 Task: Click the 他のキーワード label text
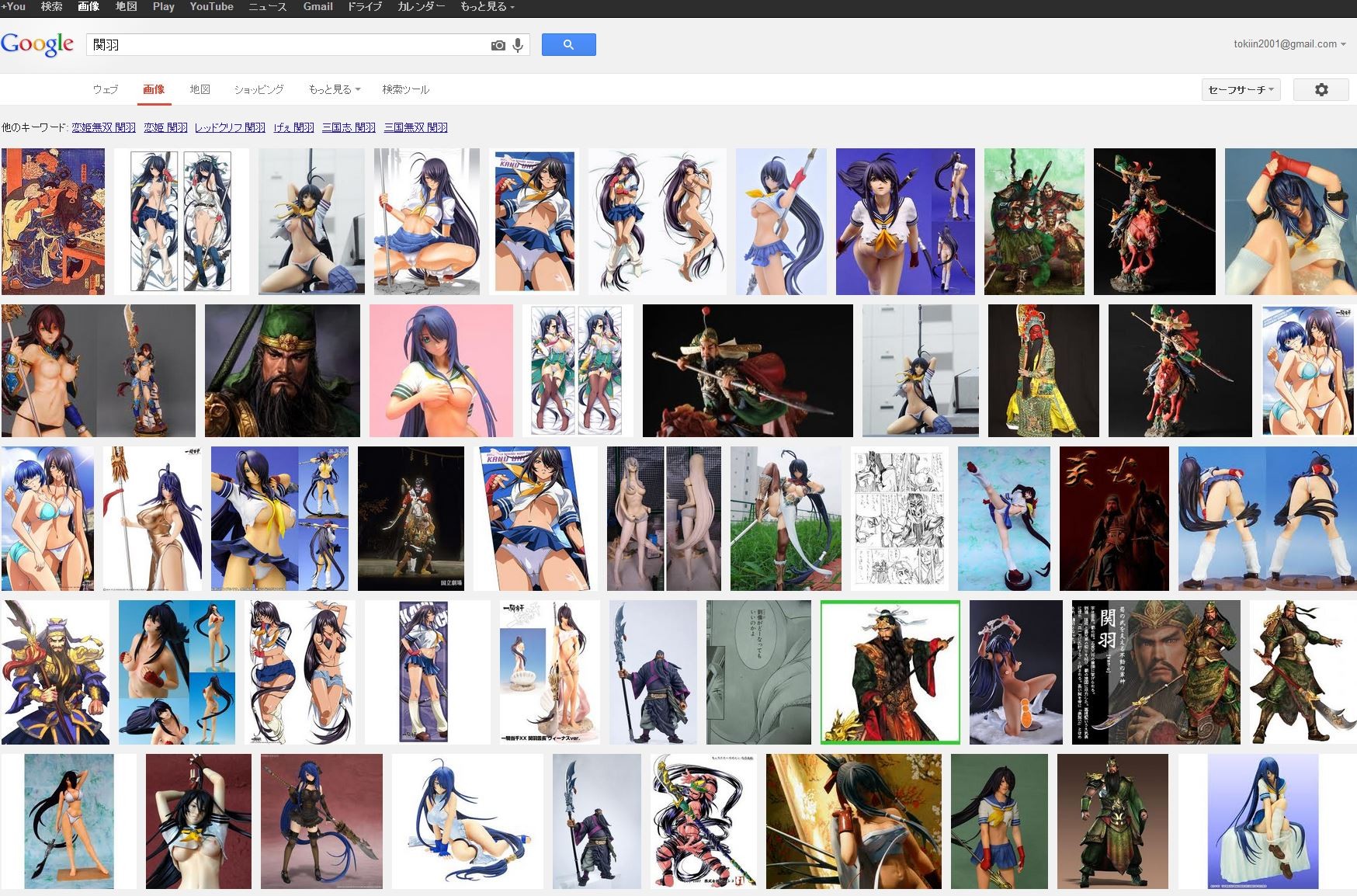tap(34, 127)
